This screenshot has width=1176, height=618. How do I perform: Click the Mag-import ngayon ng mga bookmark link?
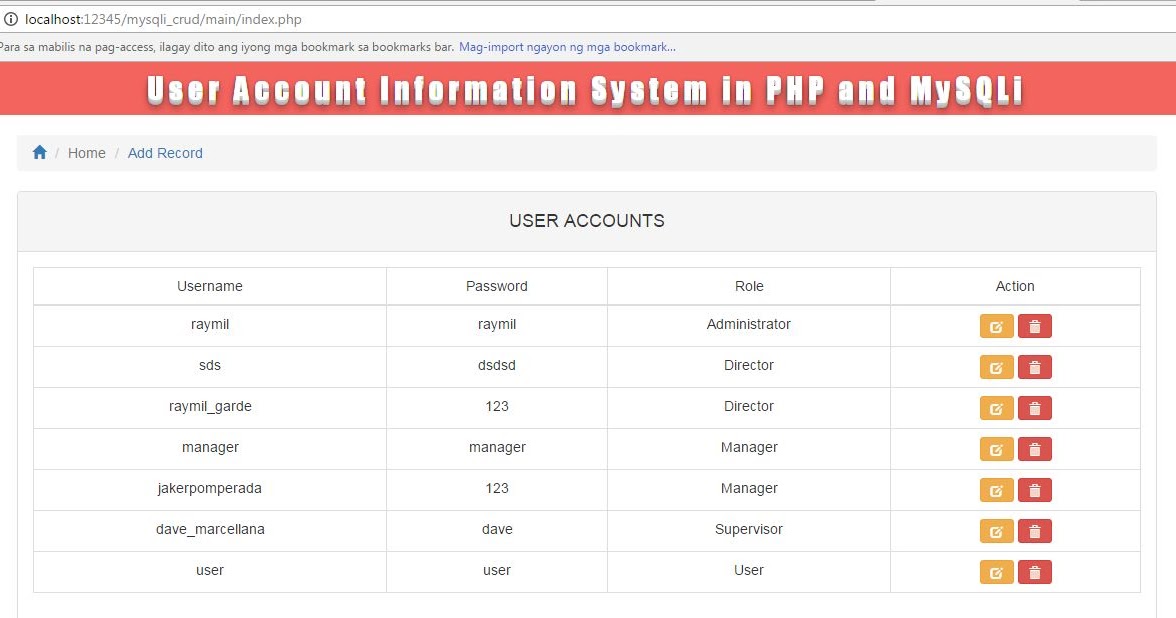pyautogui.click(x=567, y=46)
